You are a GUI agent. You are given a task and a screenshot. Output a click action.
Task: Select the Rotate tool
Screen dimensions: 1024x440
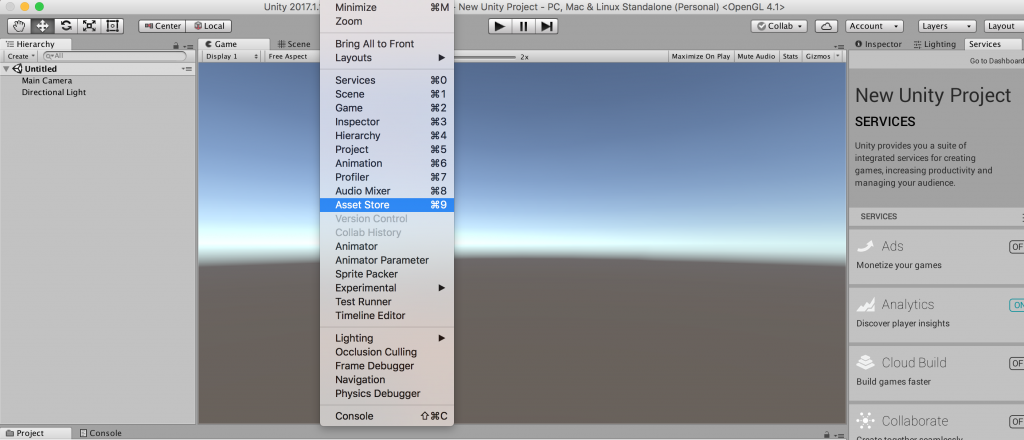66,26
